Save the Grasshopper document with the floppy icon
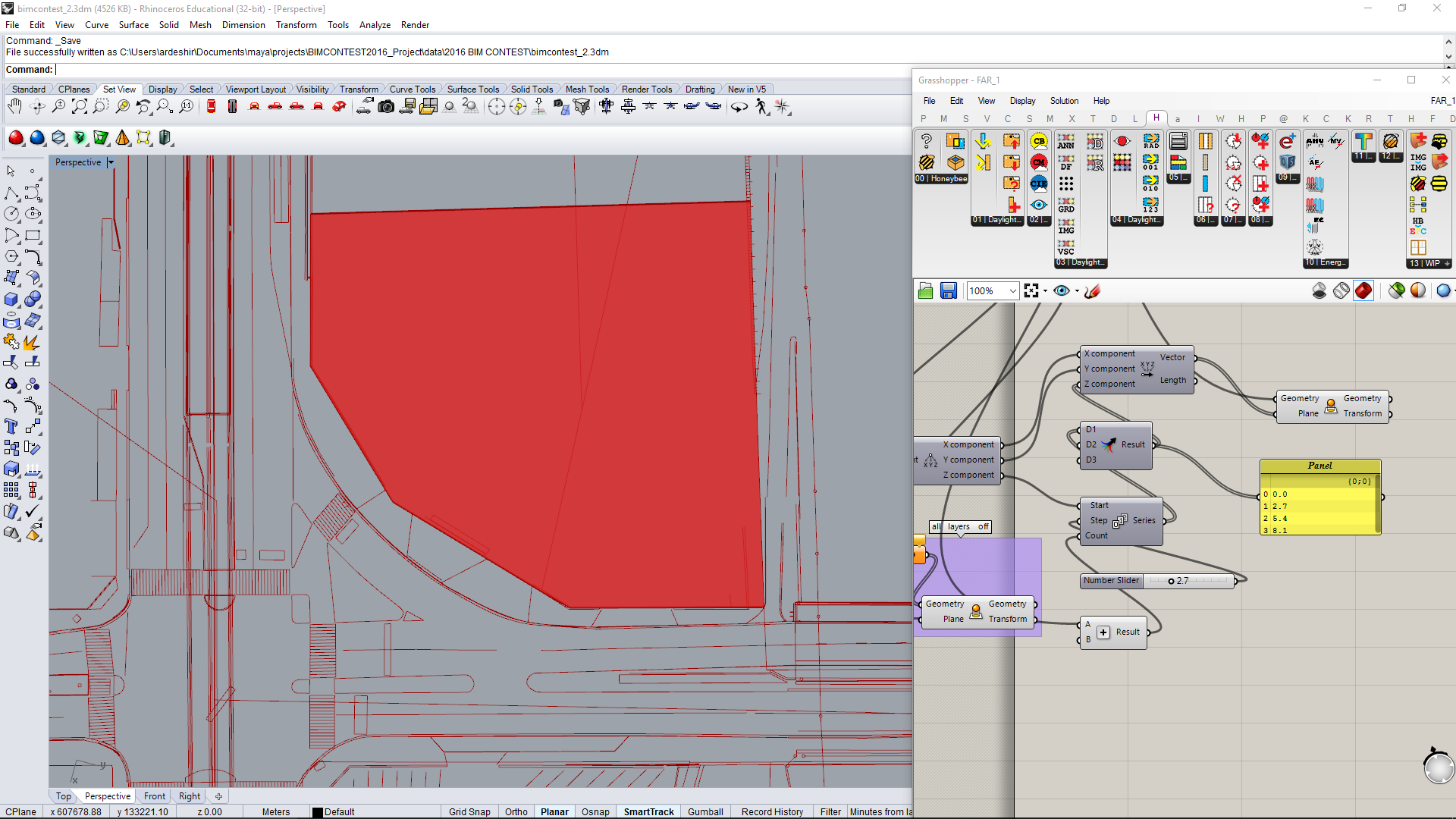Viewport: 1456px width, 819px height. (948, 290)
